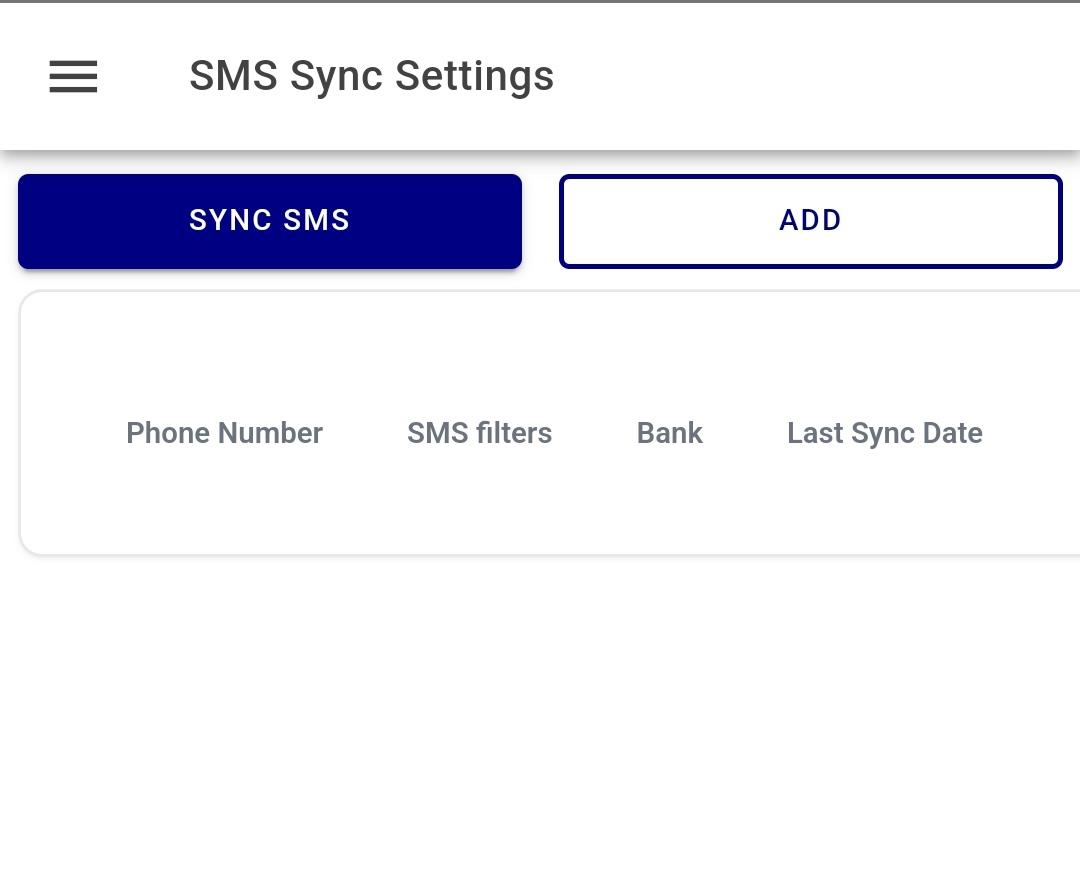Add a new SMS sync entry
Viewport: 1080px width, 890px height.
810,220
